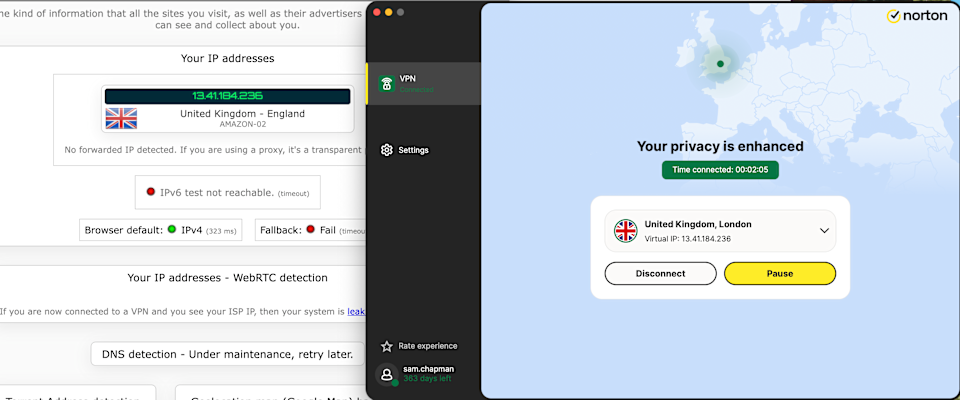Expand the server location chevron dropdown
Viewport: 960px width, 400px height.
point(824,231)
